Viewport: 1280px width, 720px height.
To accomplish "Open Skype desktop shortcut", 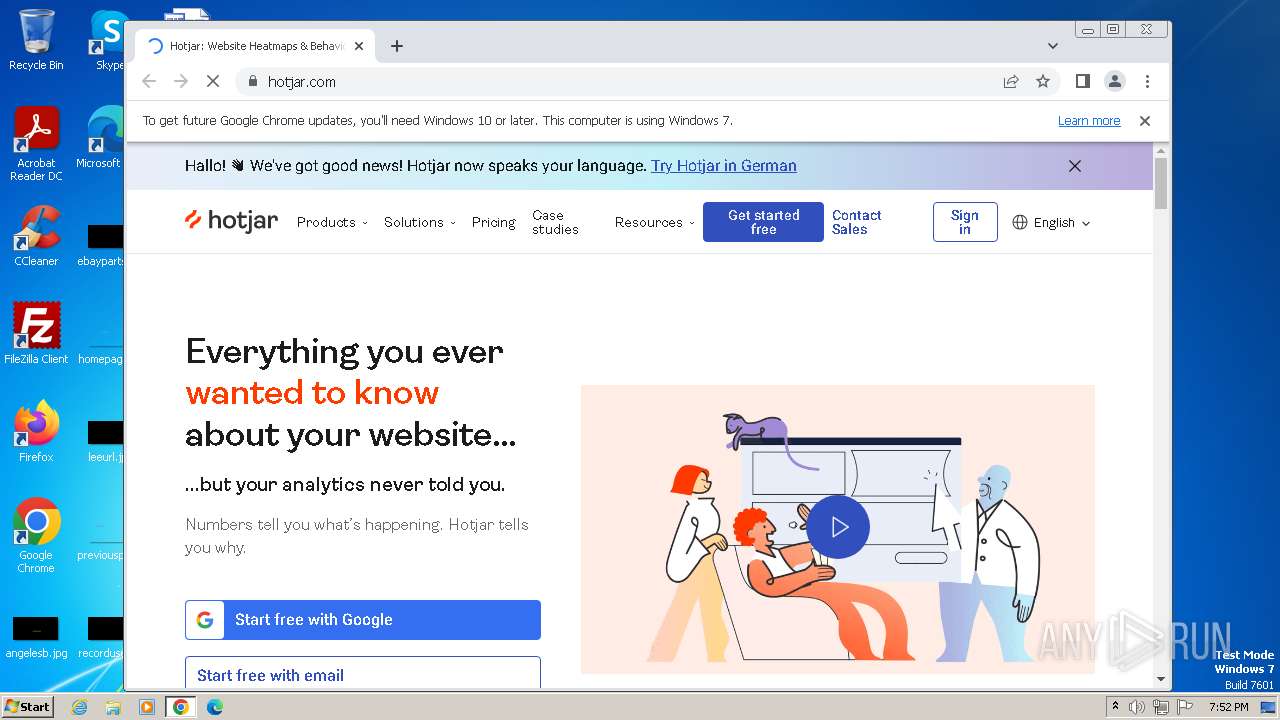I will pyautogui.click(x=108, y=40).
